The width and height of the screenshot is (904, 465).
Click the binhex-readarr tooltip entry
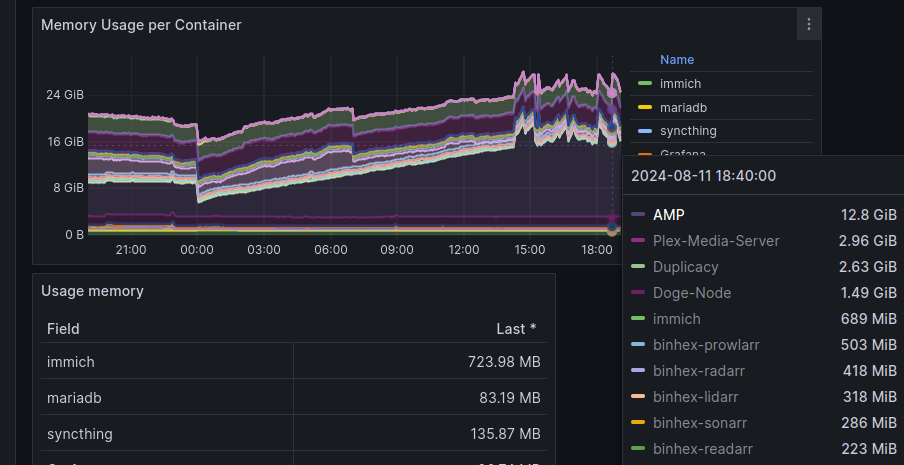coord(703,448)
